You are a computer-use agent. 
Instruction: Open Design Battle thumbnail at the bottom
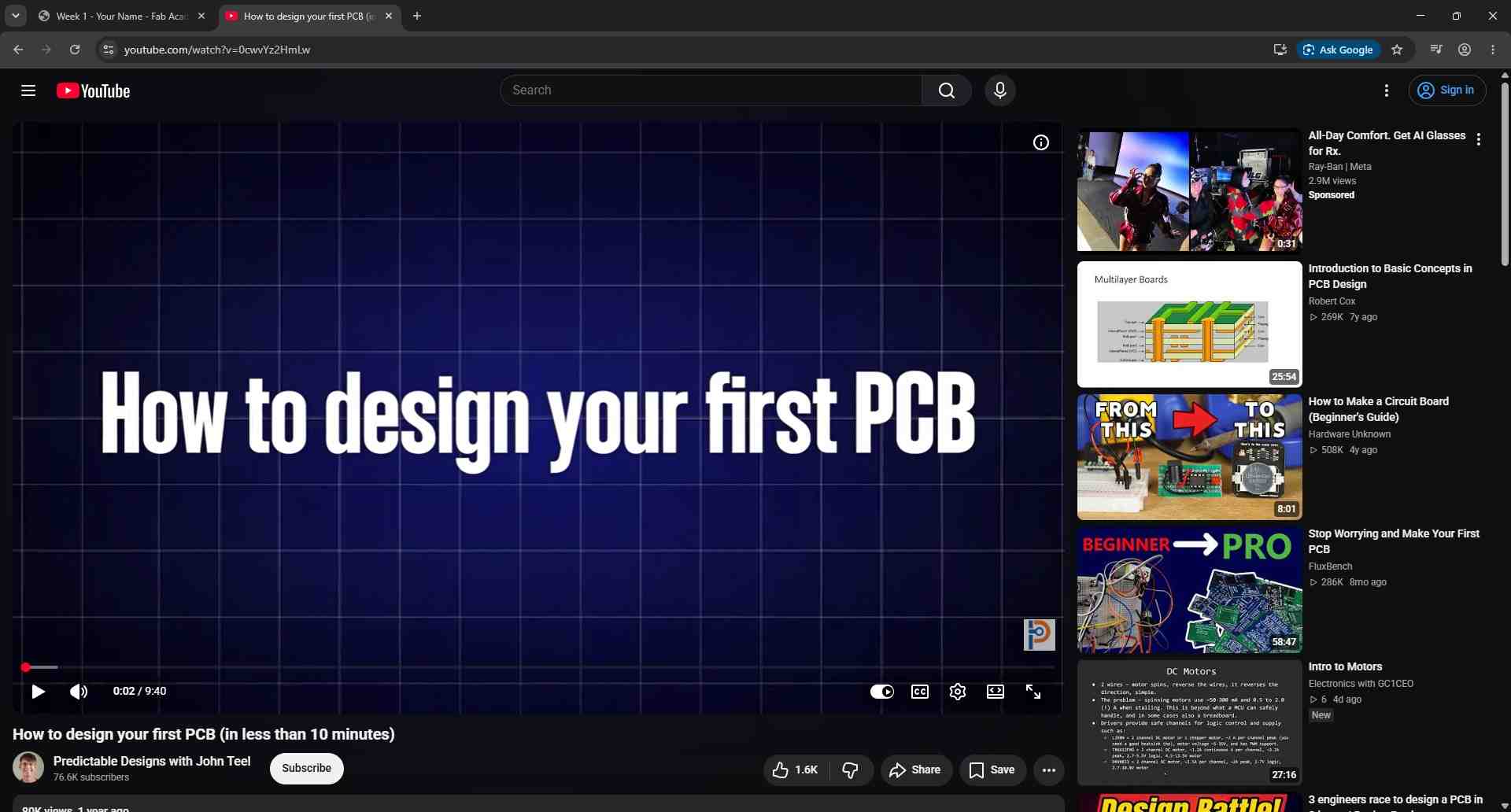[x=1190, y=803]
